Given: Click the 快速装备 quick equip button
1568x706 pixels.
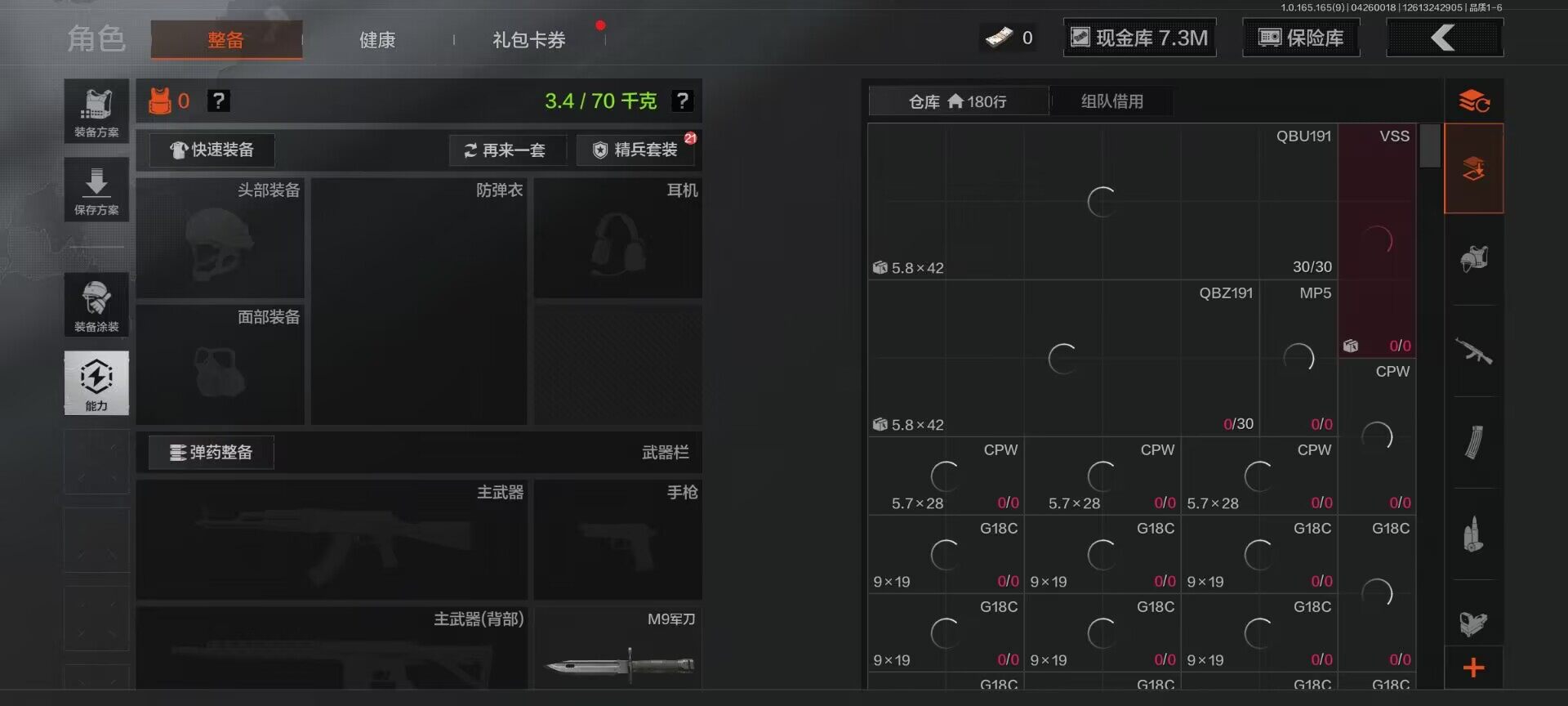Looking at the screenshot, I should pos(212,150).
